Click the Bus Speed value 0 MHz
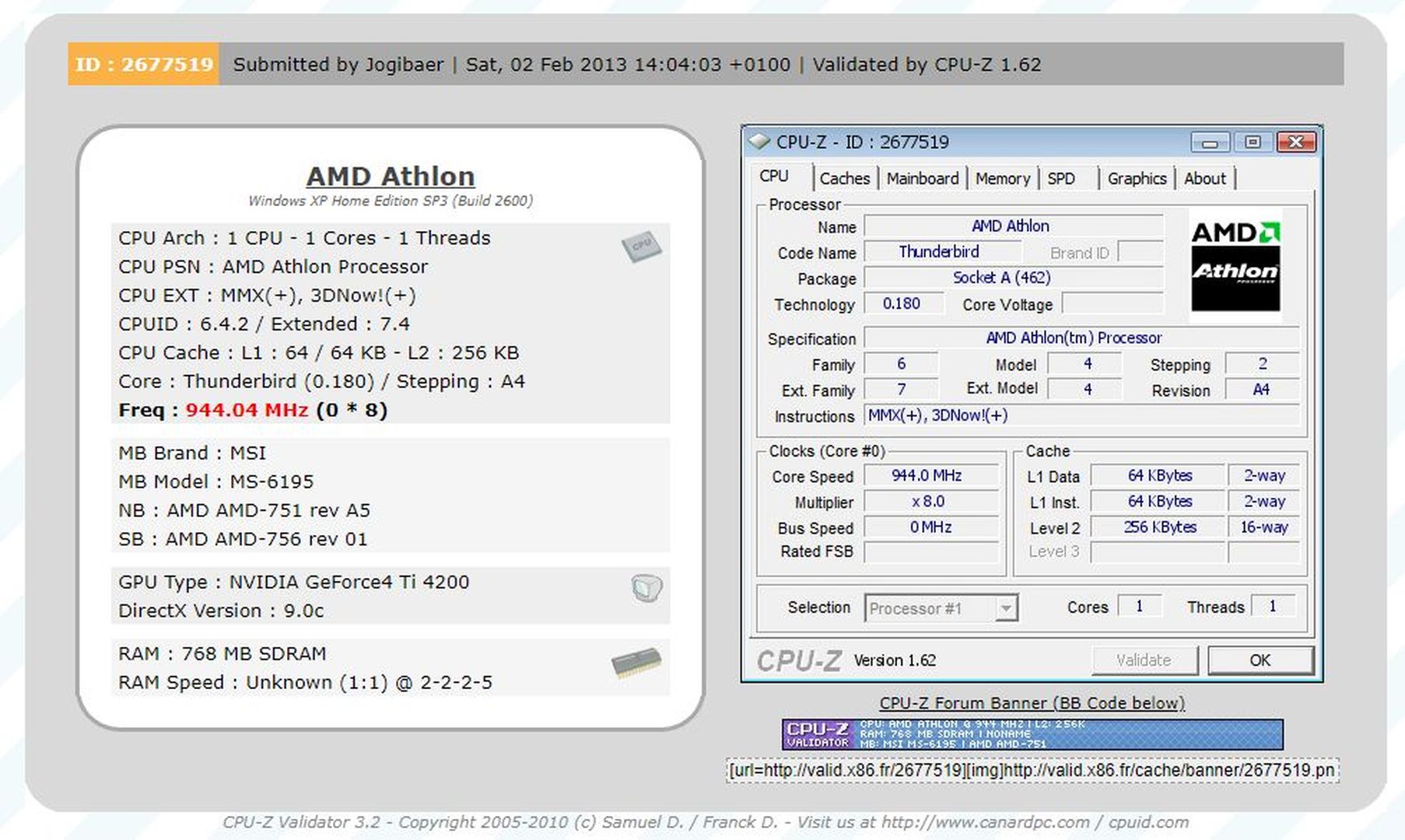The image size is (1405, 840). pos(930,527)
